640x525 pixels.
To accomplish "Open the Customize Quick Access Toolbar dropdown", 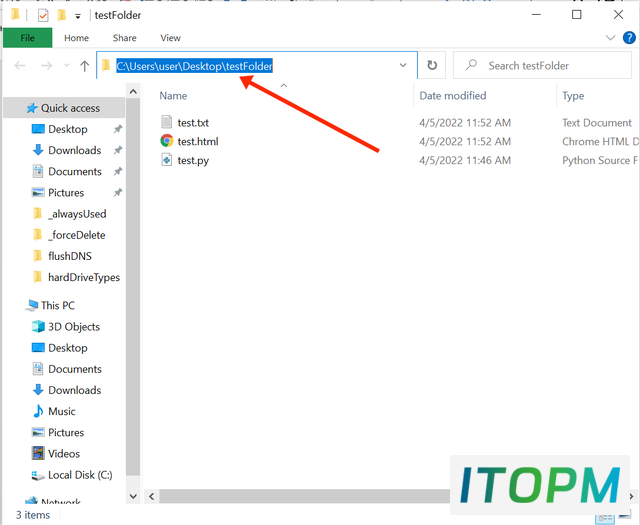I will click(x=78, y=16).
